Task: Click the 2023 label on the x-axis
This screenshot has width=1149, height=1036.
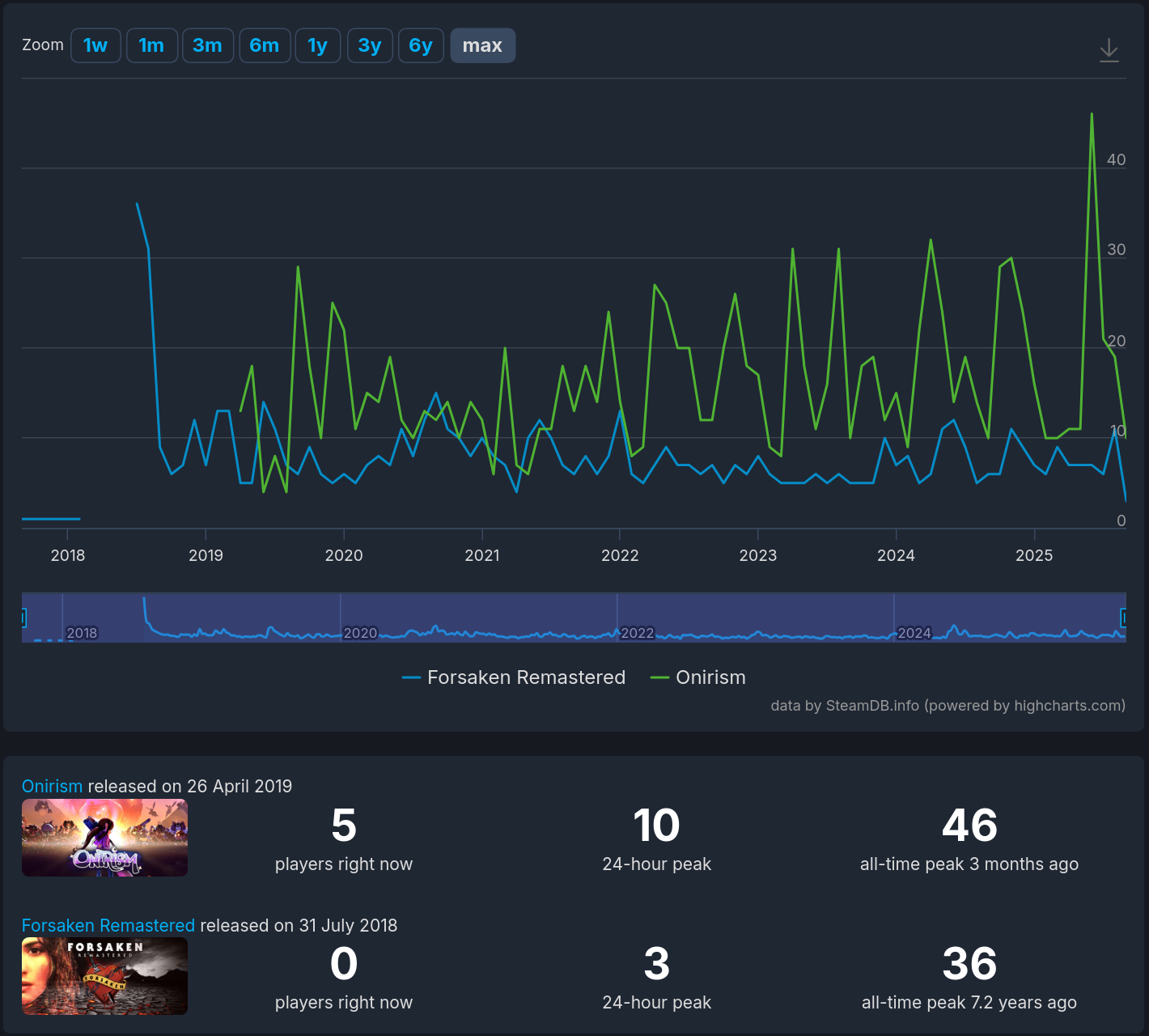Action: (758, 555)
